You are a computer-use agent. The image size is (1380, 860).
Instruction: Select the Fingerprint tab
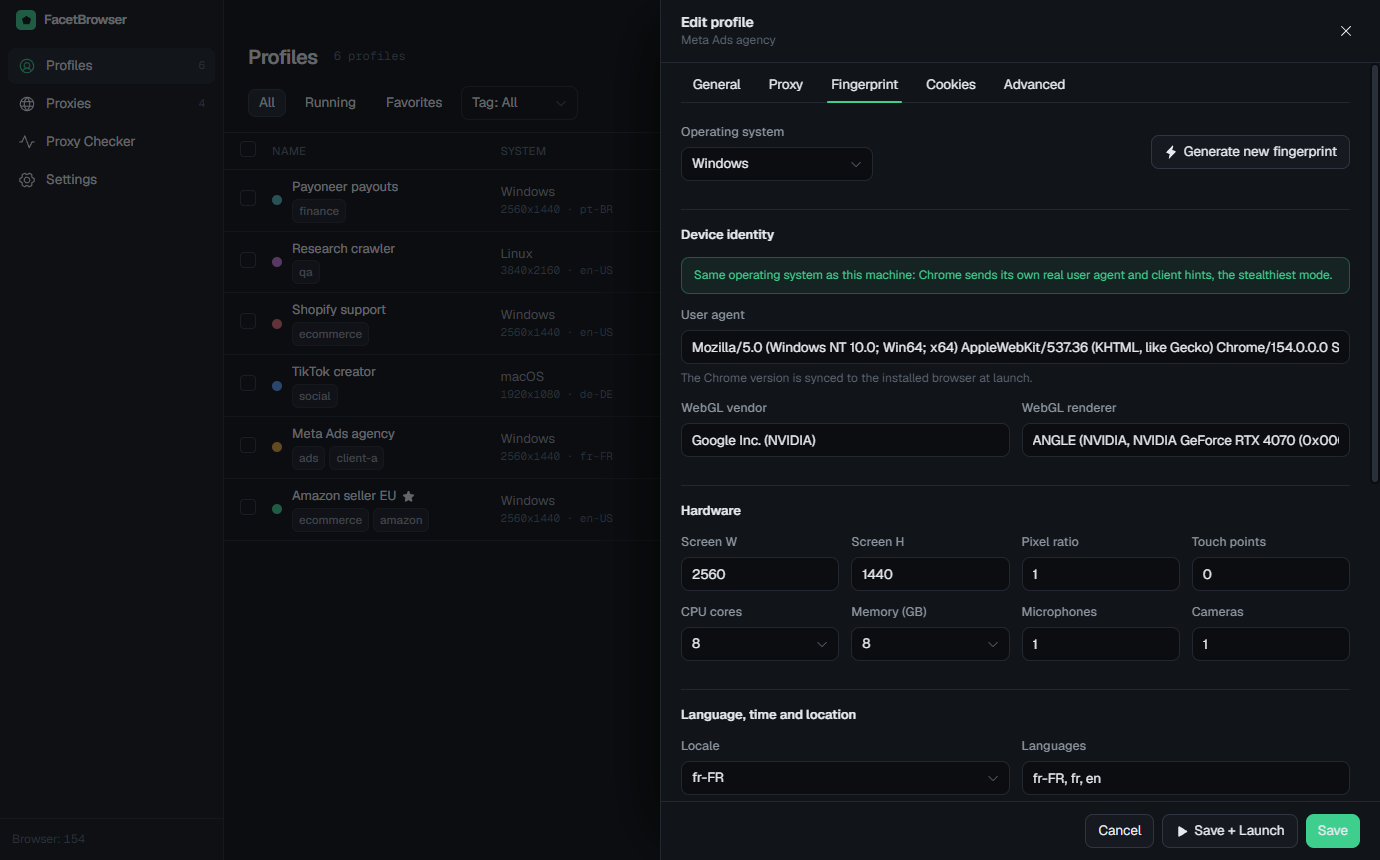click(864, 85)
